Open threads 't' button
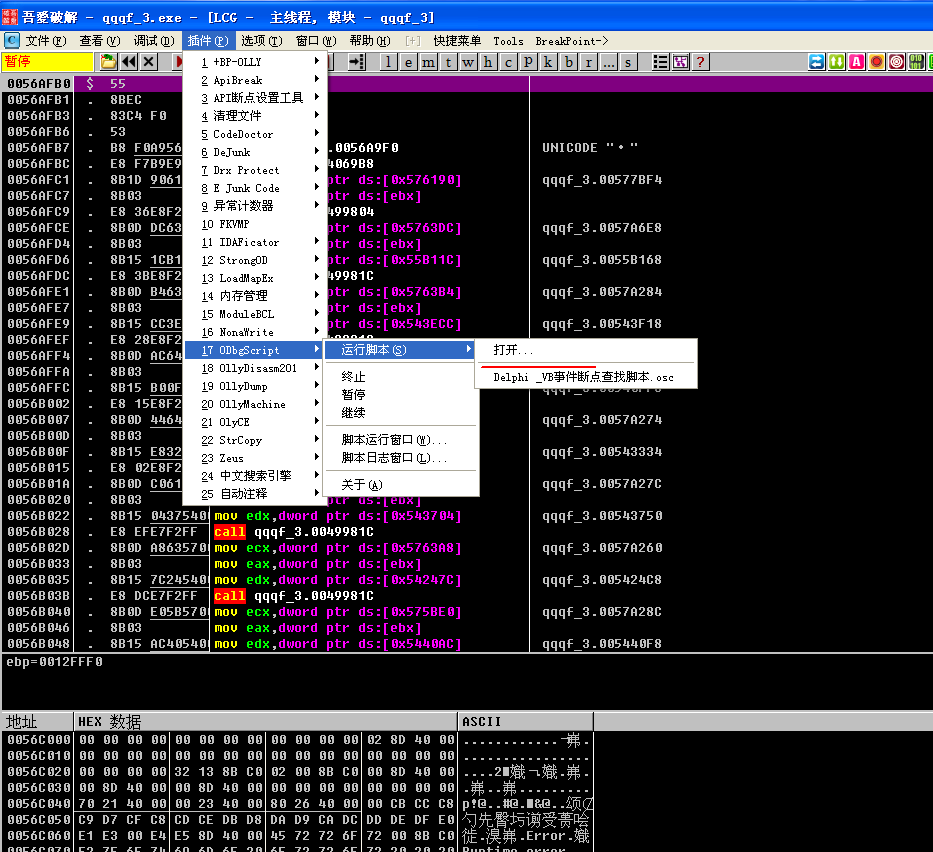The height and width of the screenshot is (852, 933). pos(448,62)
